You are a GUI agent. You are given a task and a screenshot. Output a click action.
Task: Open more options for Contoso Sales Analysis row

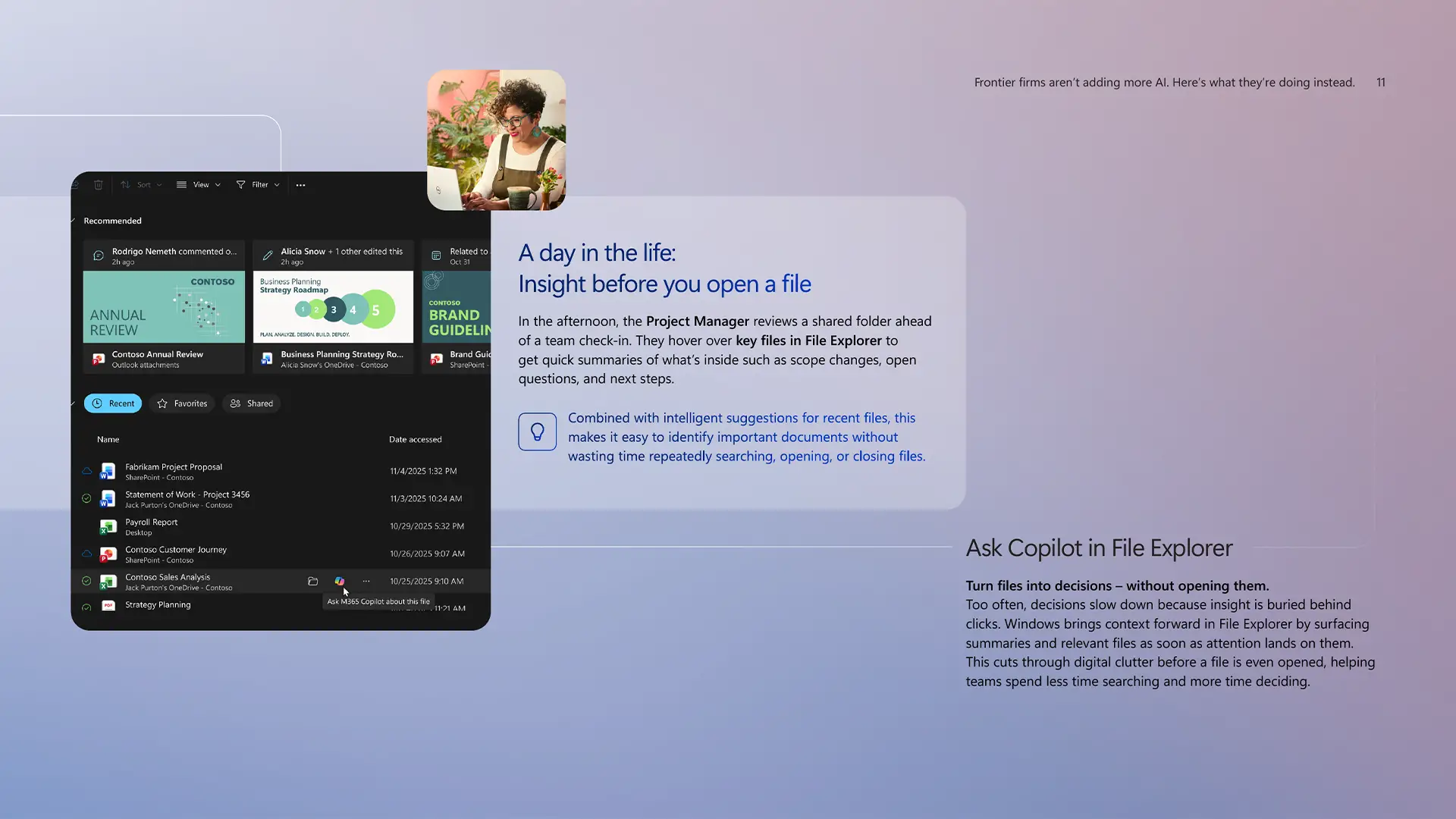[x=366, y=582]
